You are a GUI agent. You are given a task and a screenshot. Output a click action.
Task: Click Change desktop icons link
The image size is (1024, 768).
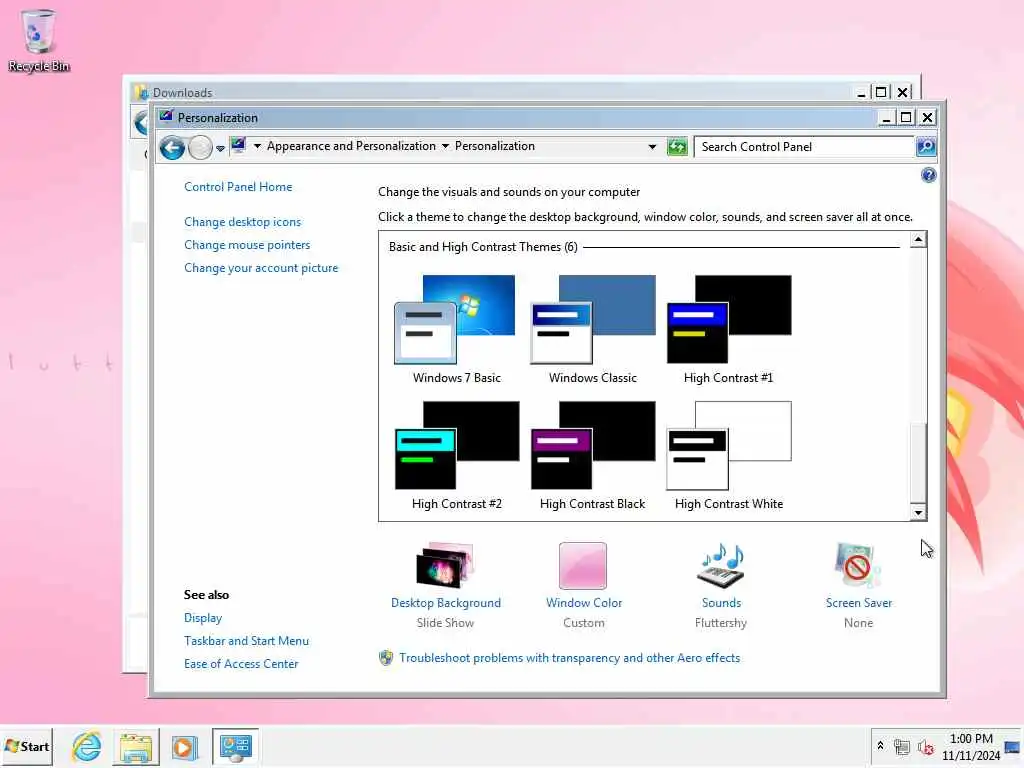[242, 222]
